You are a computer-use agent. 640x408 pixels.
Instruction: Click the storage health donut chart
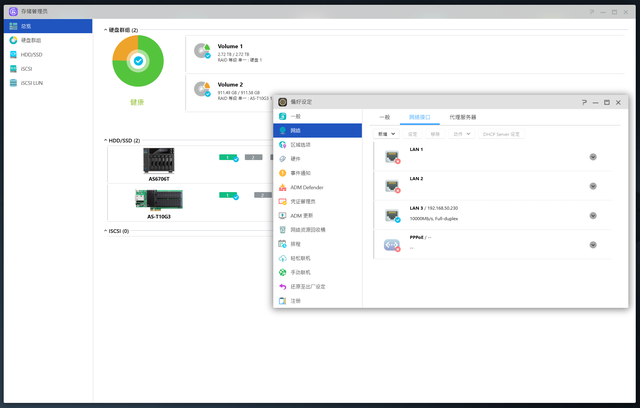coord(138,61)
